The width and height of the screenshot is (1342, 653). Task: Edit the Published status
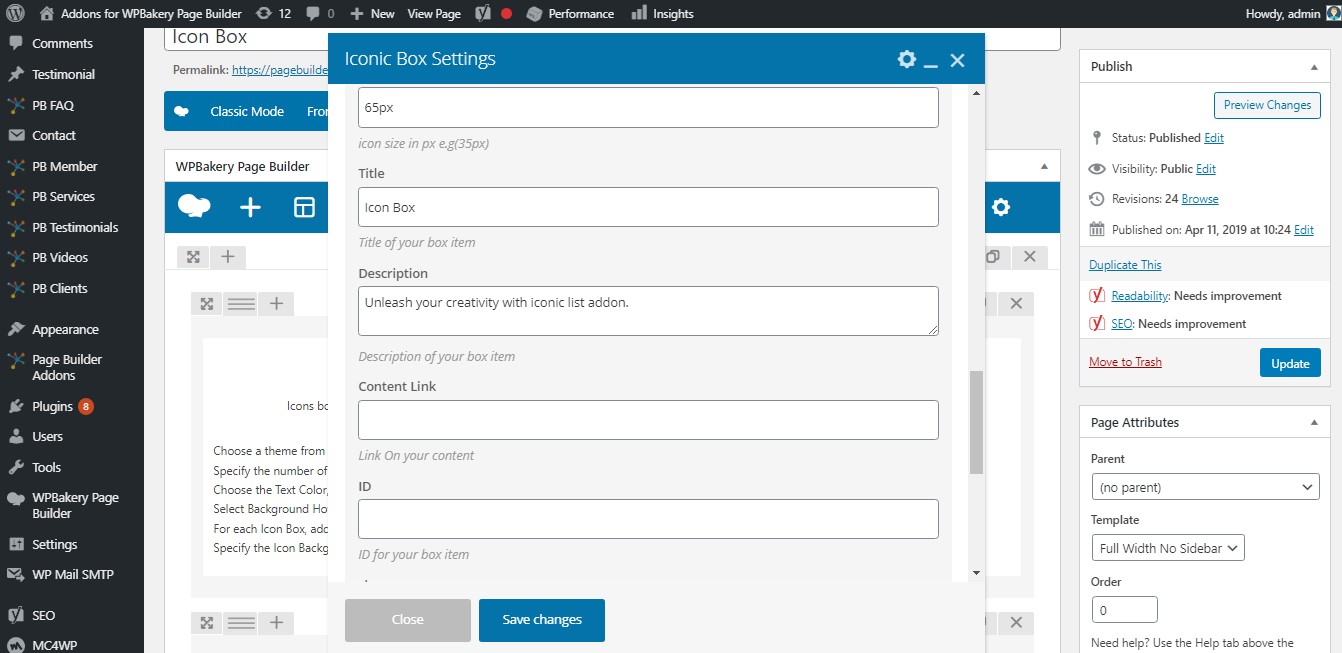click(x=1214, y=138)
